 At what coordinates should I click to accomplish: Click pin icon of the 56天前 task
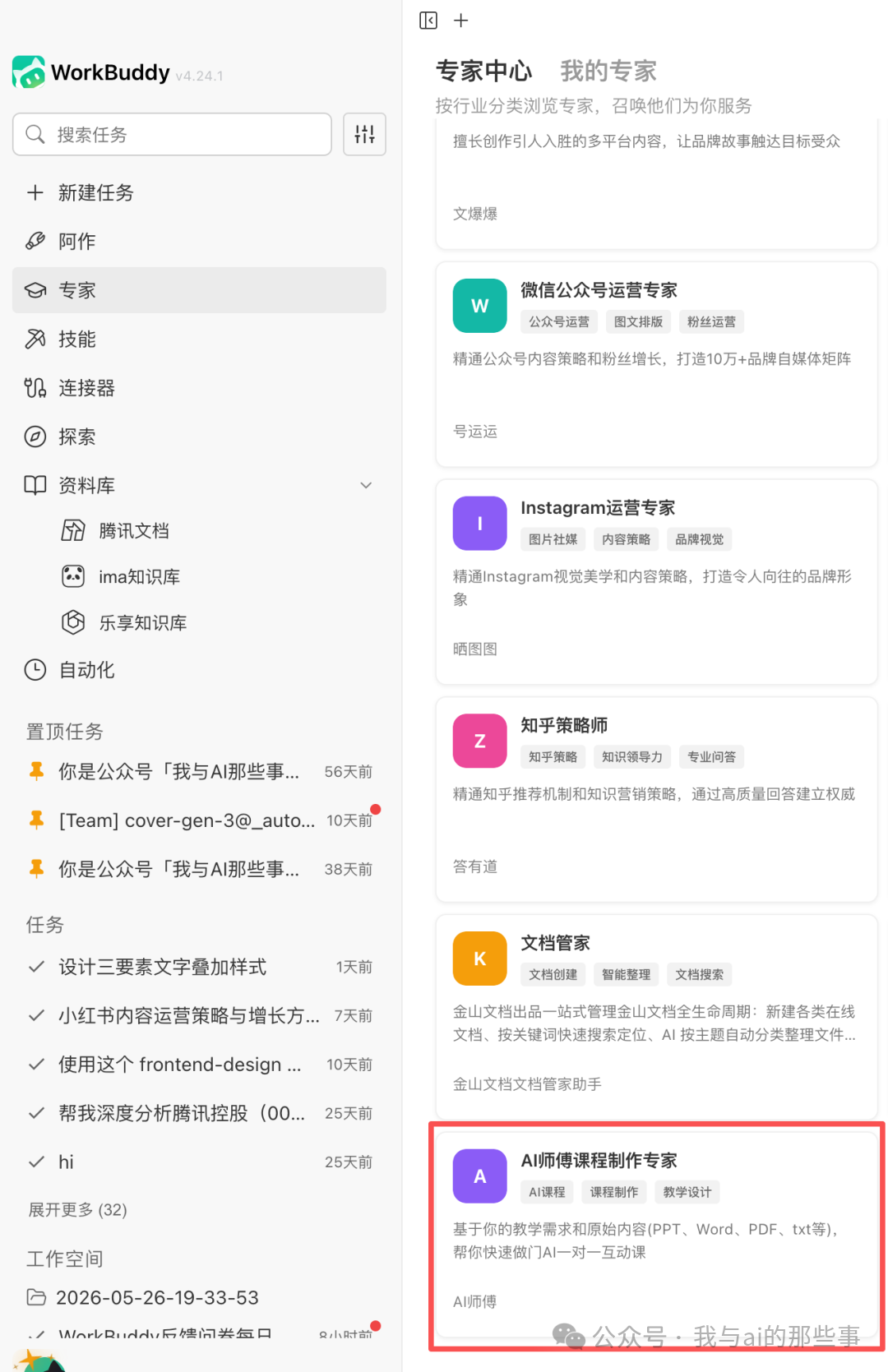tap(36, 771)
